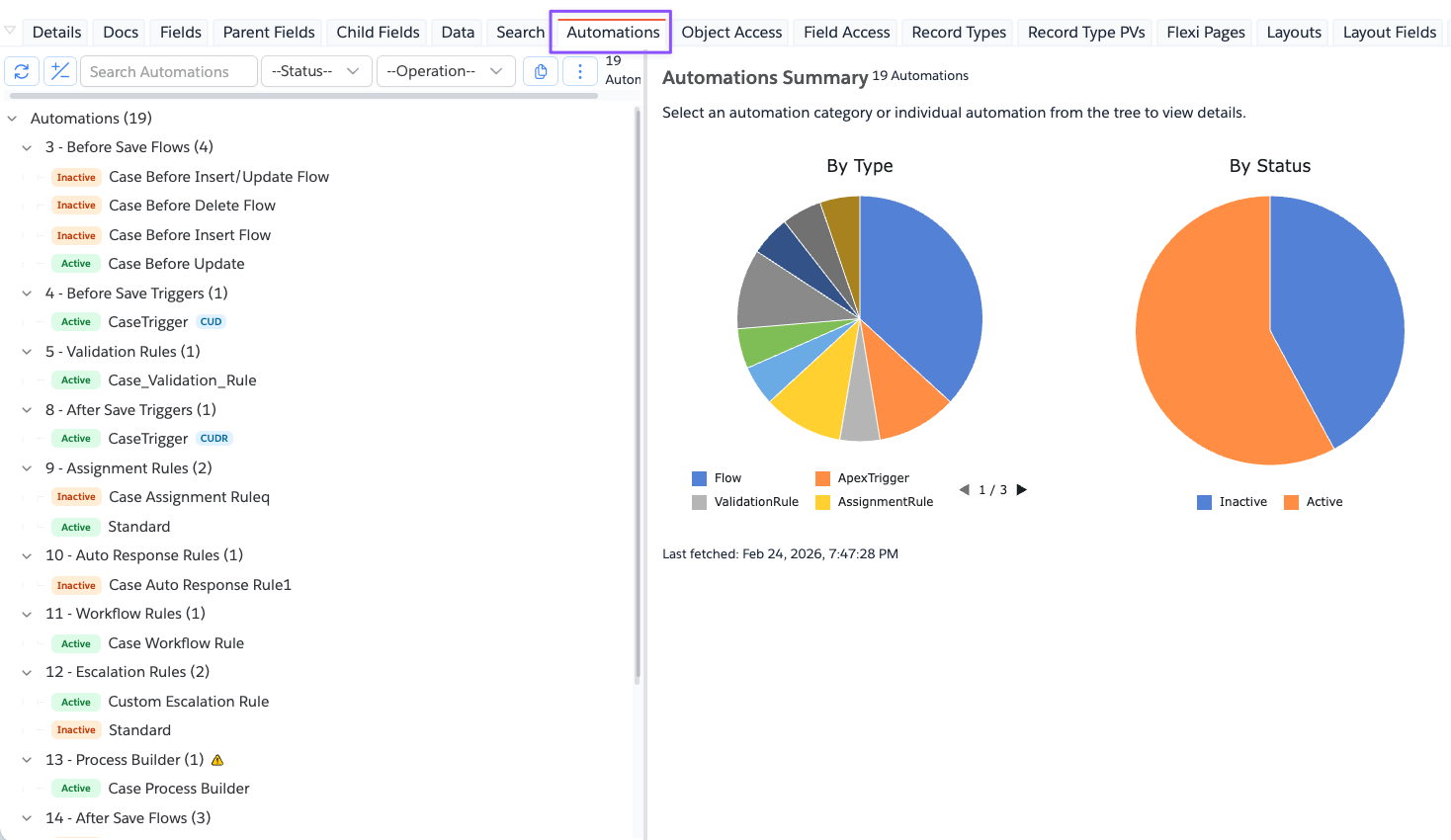Screen dimensions: 1451x840
Task: Select Case Before Insert/Update Flow automation
Action: (x=218, y=177)
